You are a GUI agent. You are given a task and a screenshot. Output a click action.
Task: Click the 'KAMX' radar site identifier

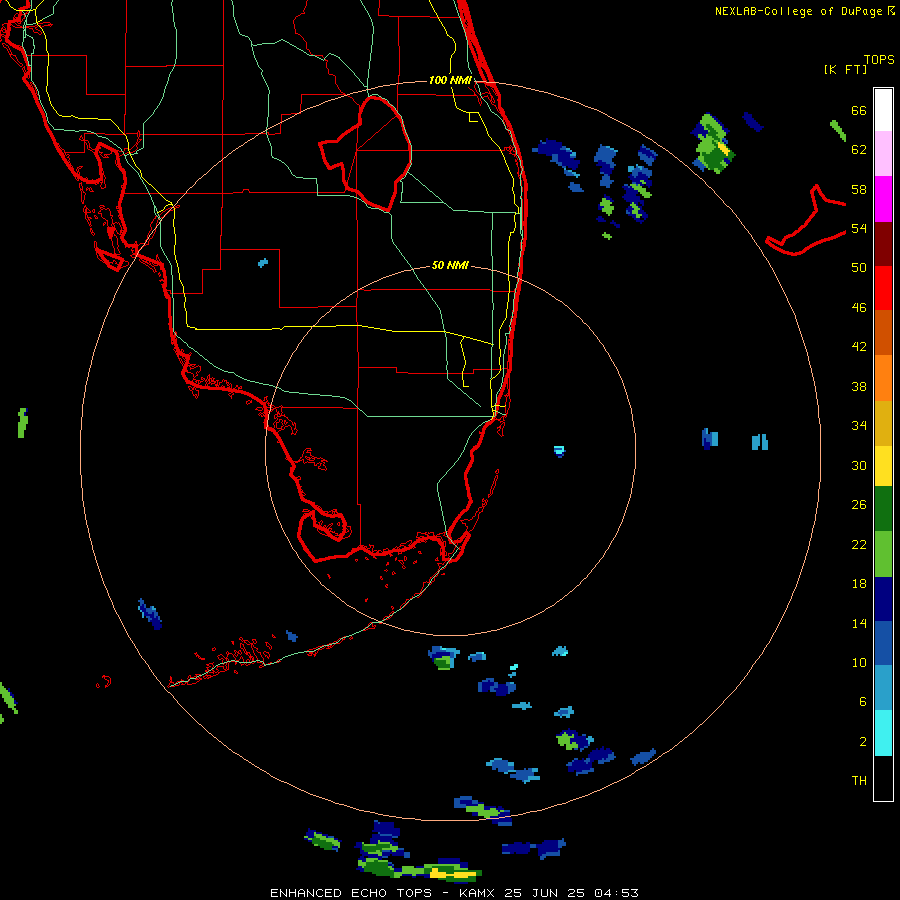[478, 893]
